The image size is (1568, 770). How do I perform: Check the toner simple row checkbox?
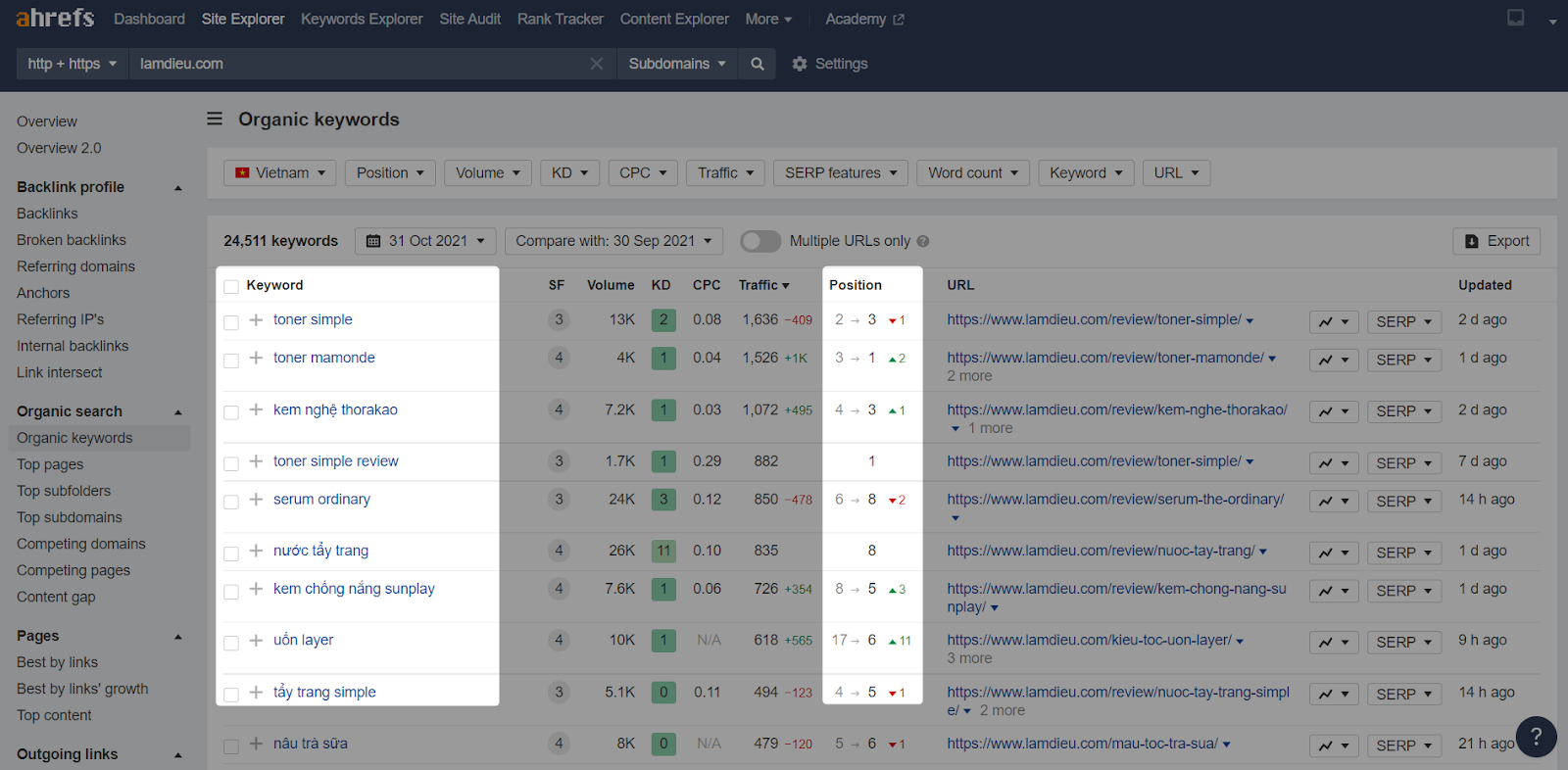pos(231,322)
